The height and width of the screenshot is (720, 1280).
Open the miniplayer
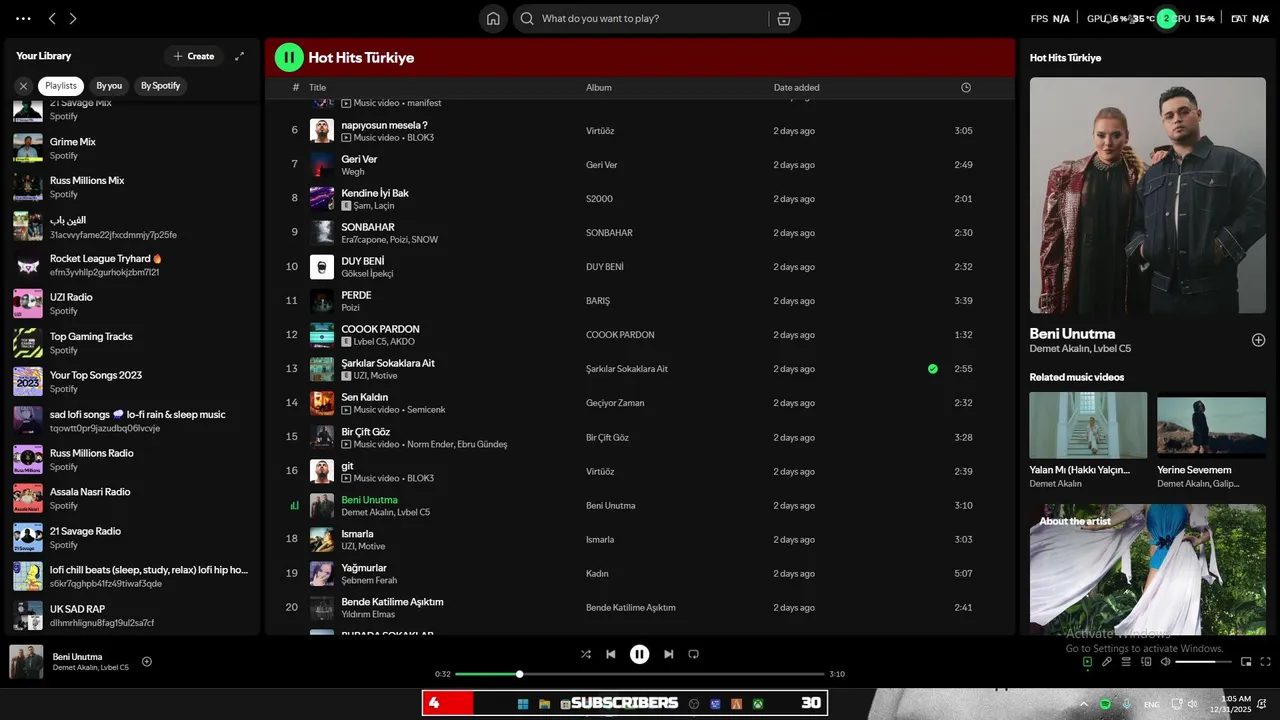(x=1246, y=661)
